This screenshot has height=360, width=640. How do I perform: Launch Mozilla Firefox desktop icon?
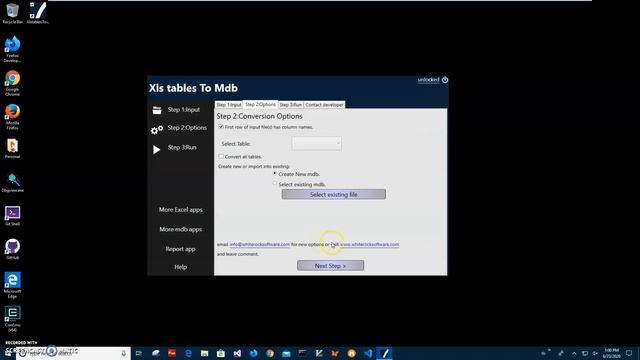tap(12, 117)
